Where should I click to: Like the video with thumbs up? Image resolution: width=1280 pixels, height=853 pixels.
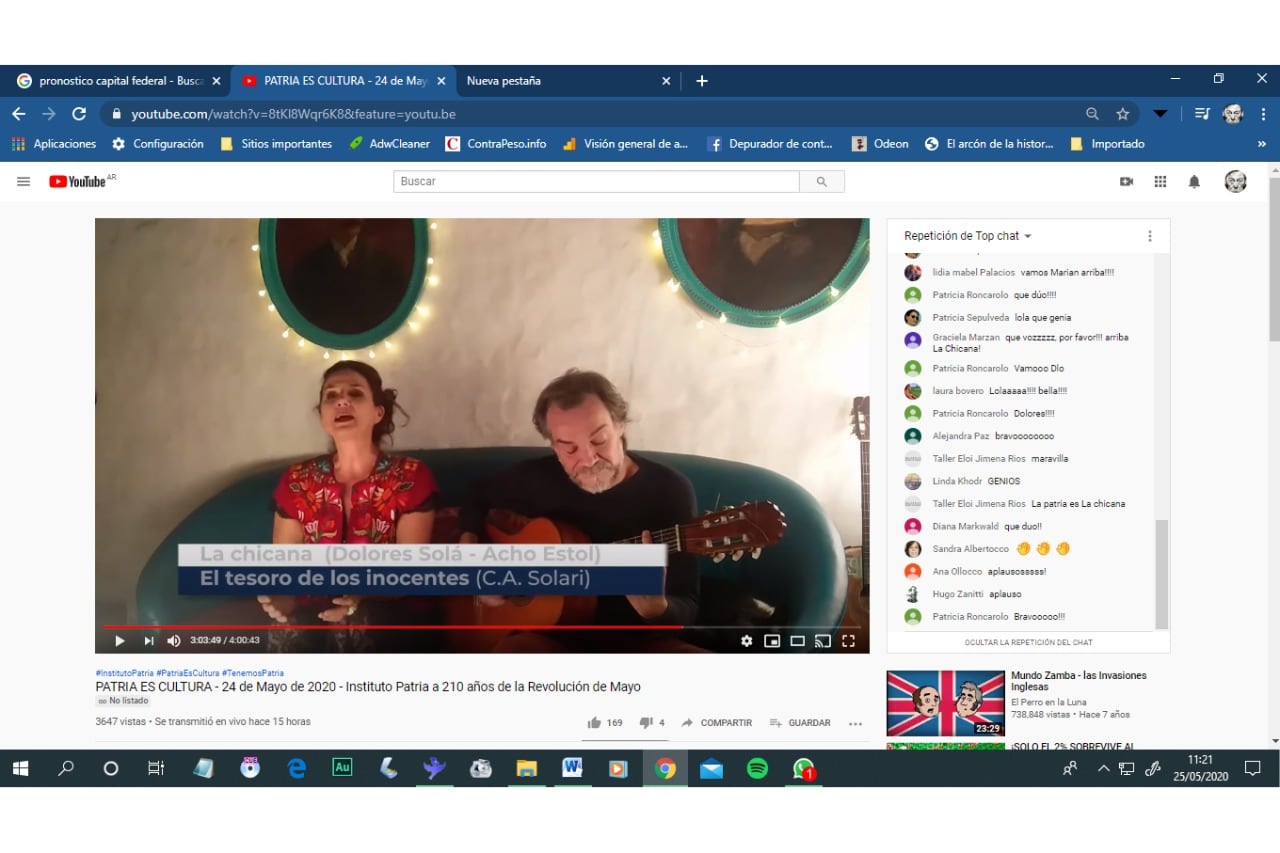[x=595, y=723]
